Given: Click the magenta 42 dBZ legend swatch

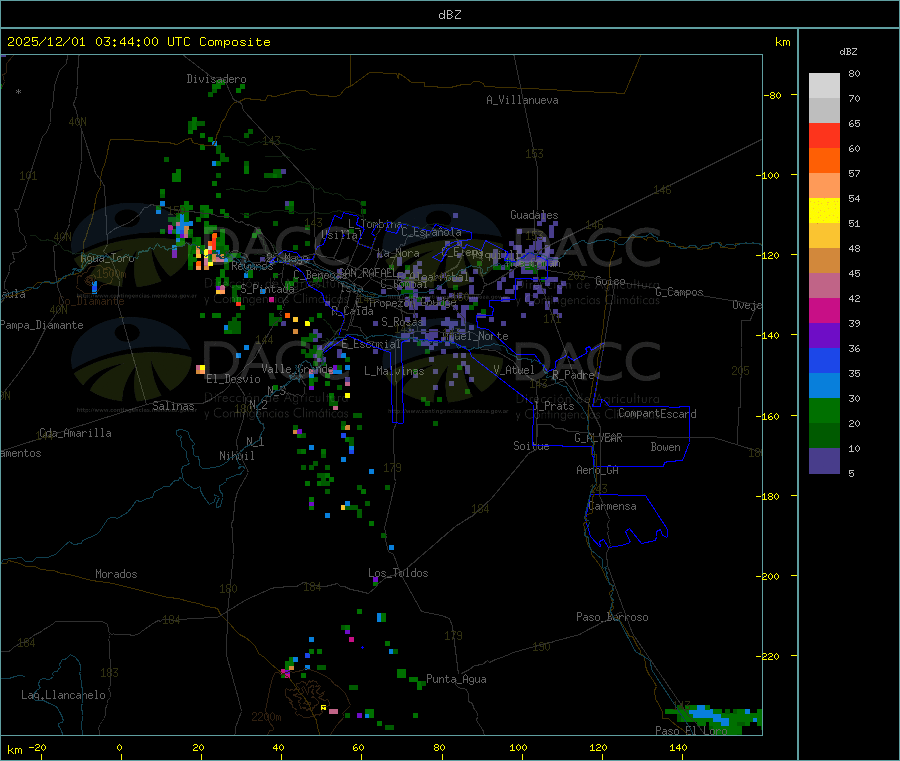Looking at the screenshot, I should (x=824, y=310).
